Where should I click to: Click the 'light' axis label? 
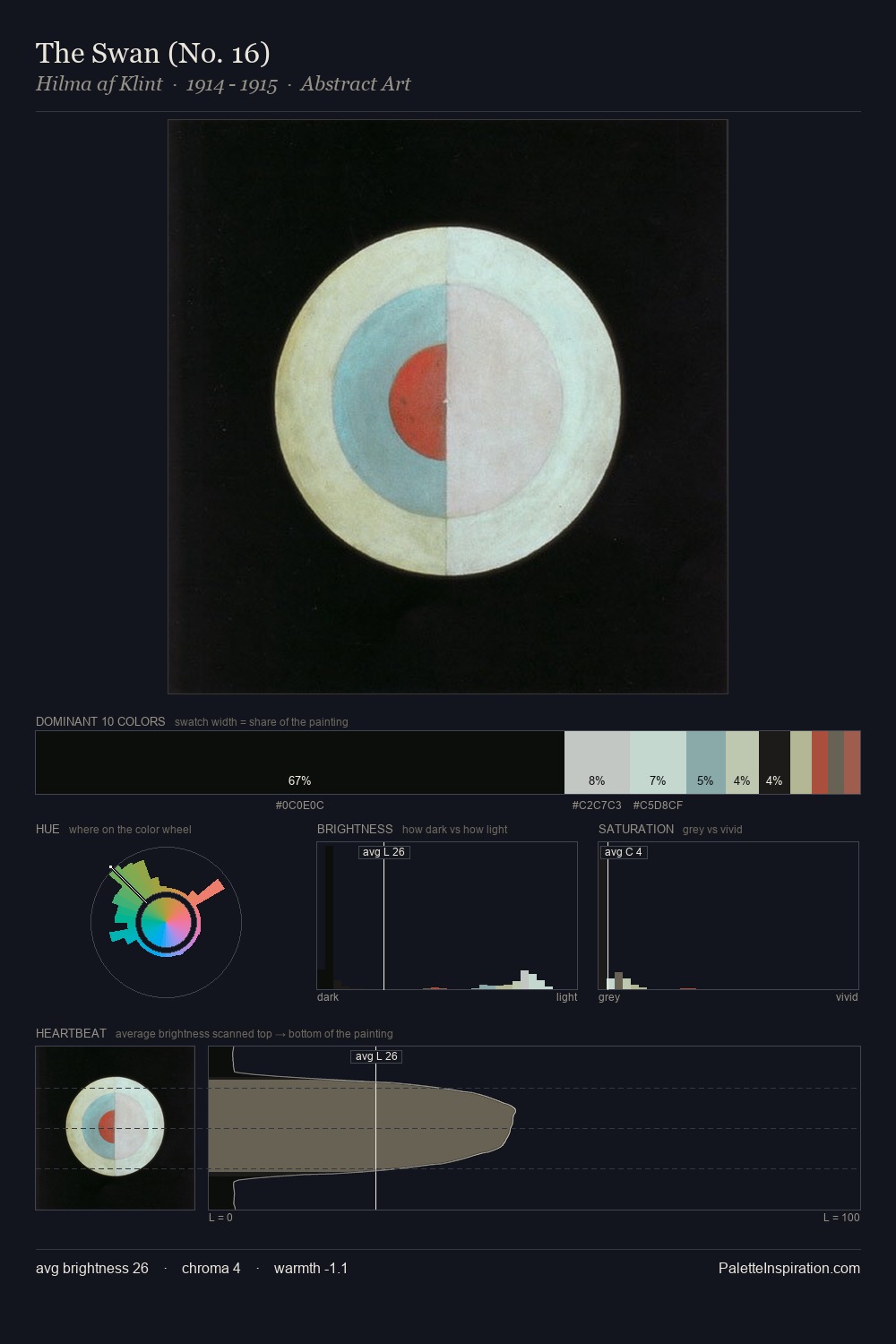point(566,997)
